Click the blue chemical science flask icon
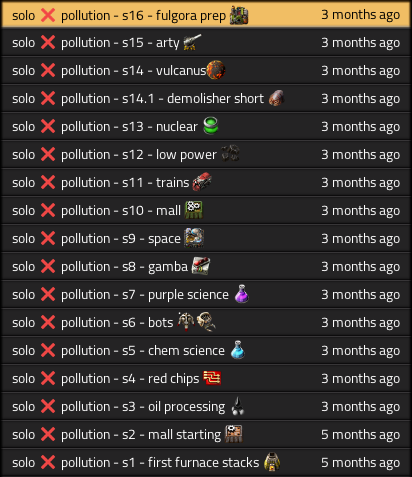Screen dimensions: 412x477 238,350
